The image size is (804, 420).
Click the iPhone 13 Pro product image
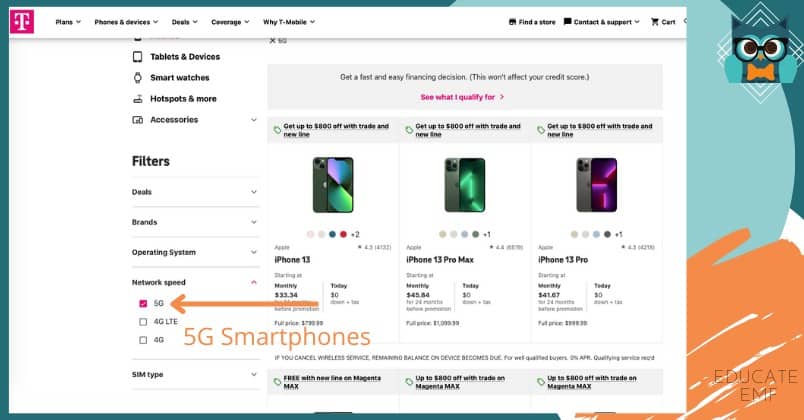tap(596, 185)
